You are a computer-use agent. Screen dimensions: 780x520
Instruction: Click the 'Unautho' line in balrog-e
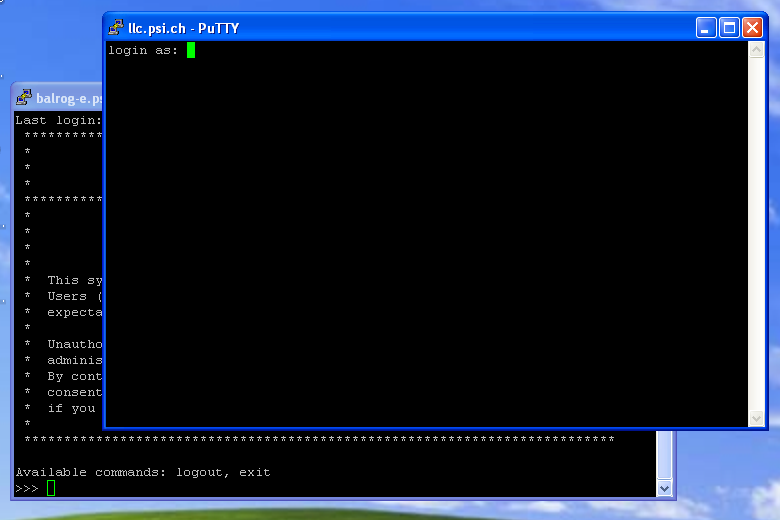coord(75,344)
